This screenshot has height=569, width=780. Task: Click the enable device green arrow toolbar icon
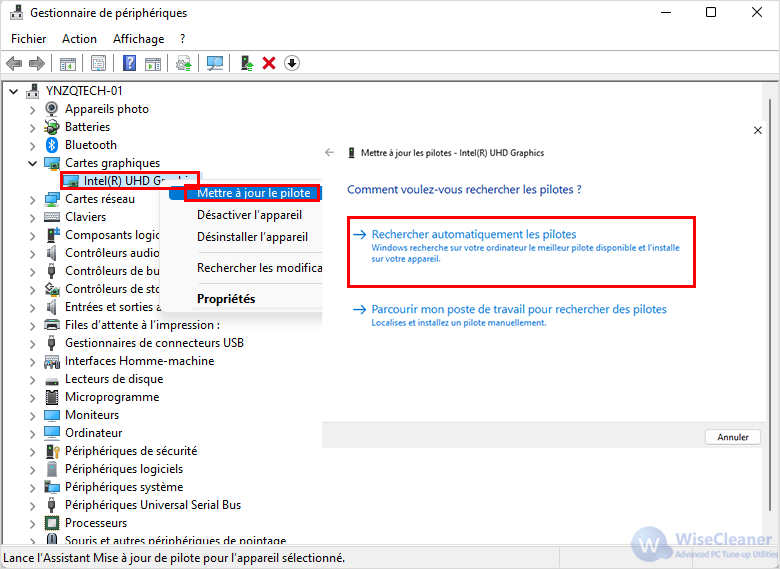[x=247, y=63]
